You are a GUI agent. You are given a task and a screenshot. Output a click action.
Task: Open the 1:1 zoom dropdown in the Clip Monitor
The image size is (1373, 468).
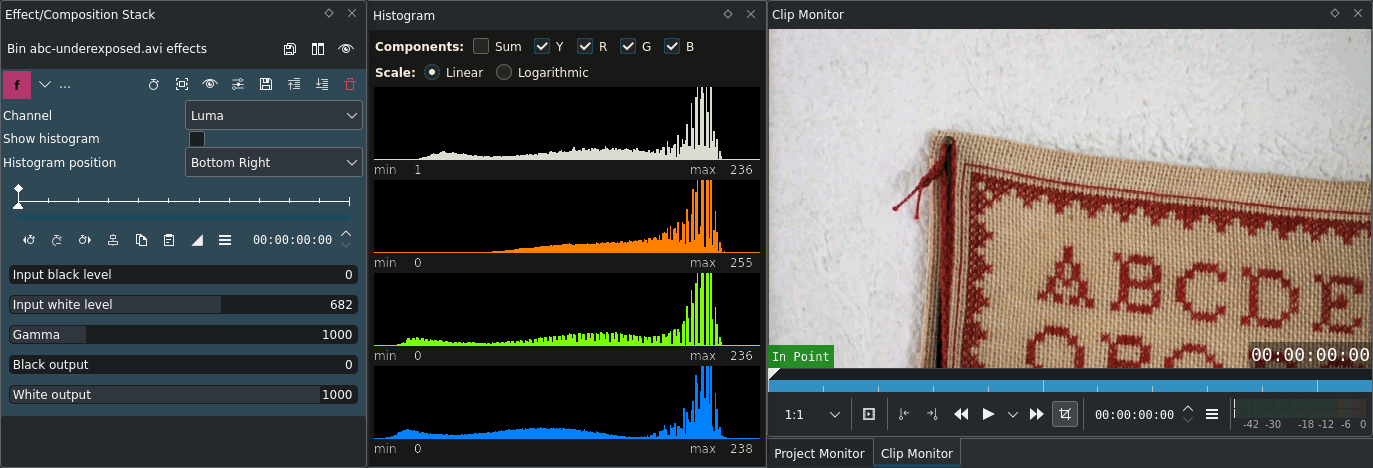click(812, 414)
